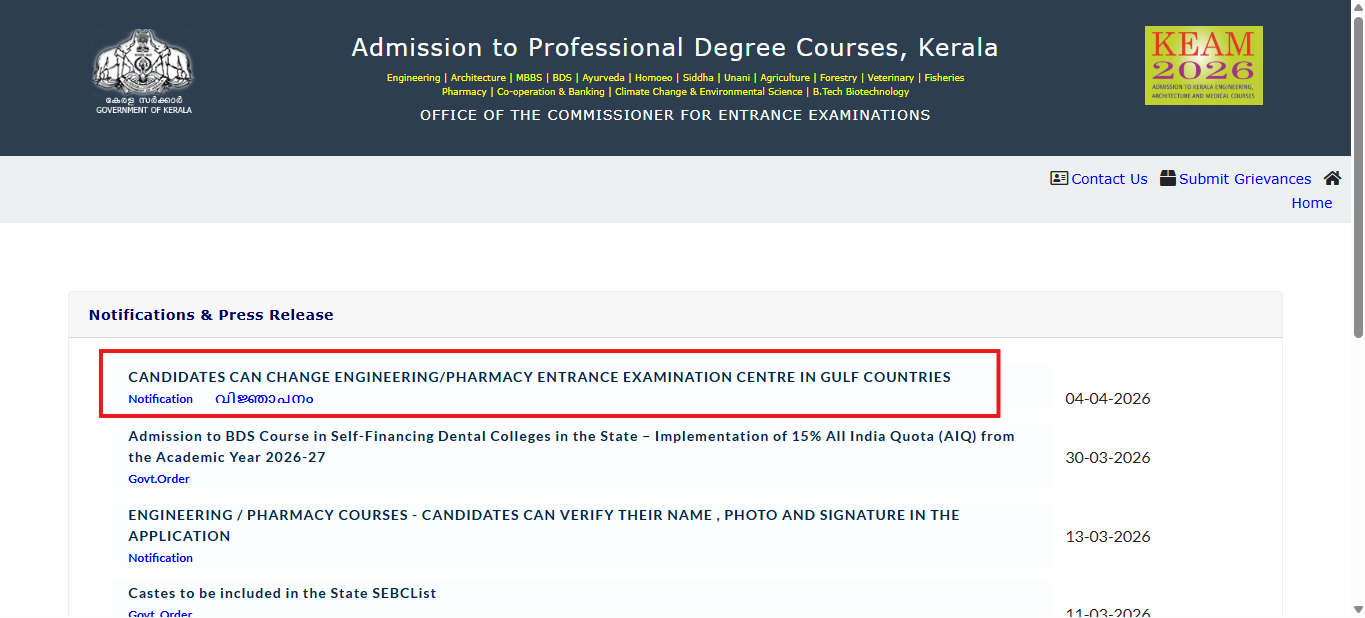Open the Gulf countries exam centre Notification

point(160,398)
